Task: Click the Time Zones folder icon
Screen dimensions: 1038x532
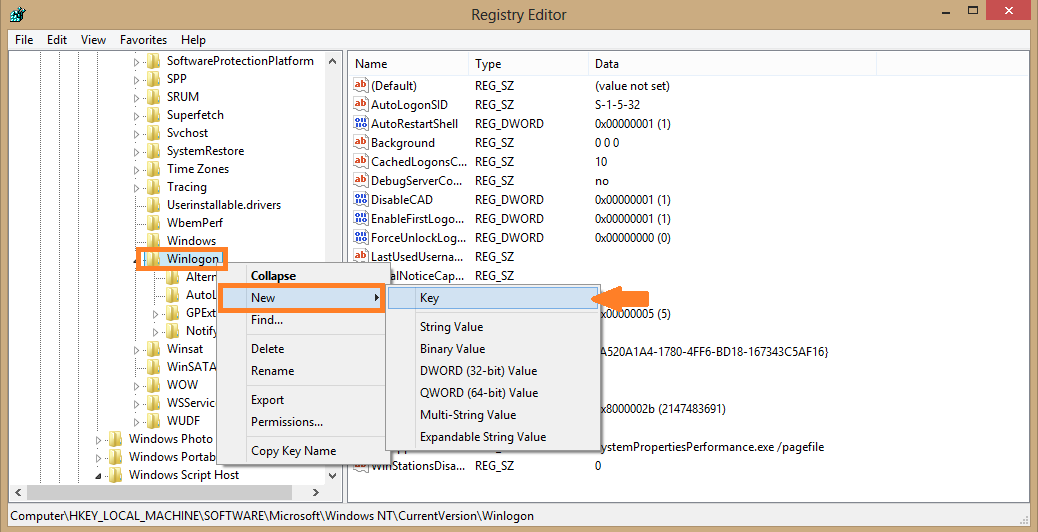Action: 154,169
